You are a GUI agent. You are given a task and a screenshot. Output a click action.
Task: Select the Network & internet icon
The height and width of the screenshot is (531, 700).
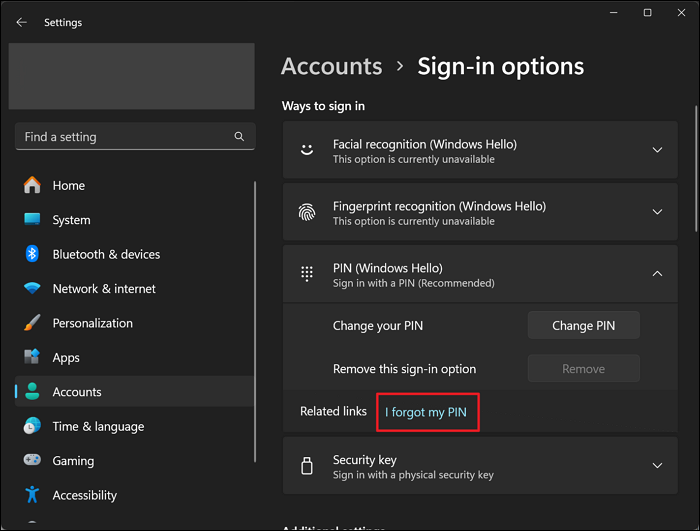[33, 289]
